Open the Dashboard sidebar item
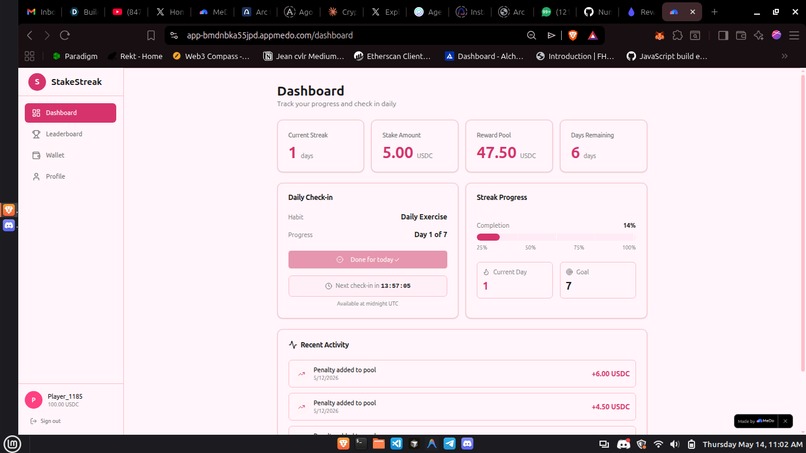The height and width of the screenshot is (453, 806). [70, 113]
